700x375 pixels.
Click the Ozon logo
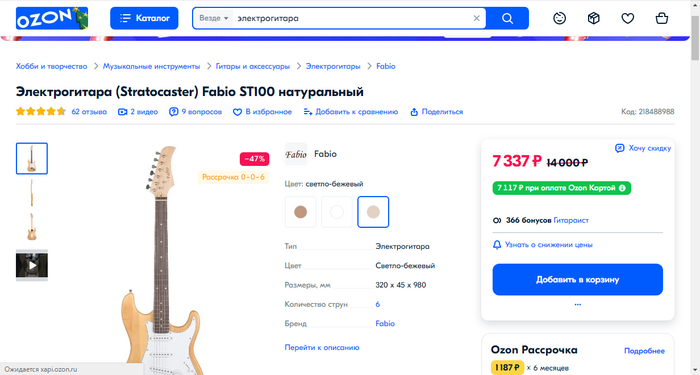pyautogui.click(x=52, y=18)
